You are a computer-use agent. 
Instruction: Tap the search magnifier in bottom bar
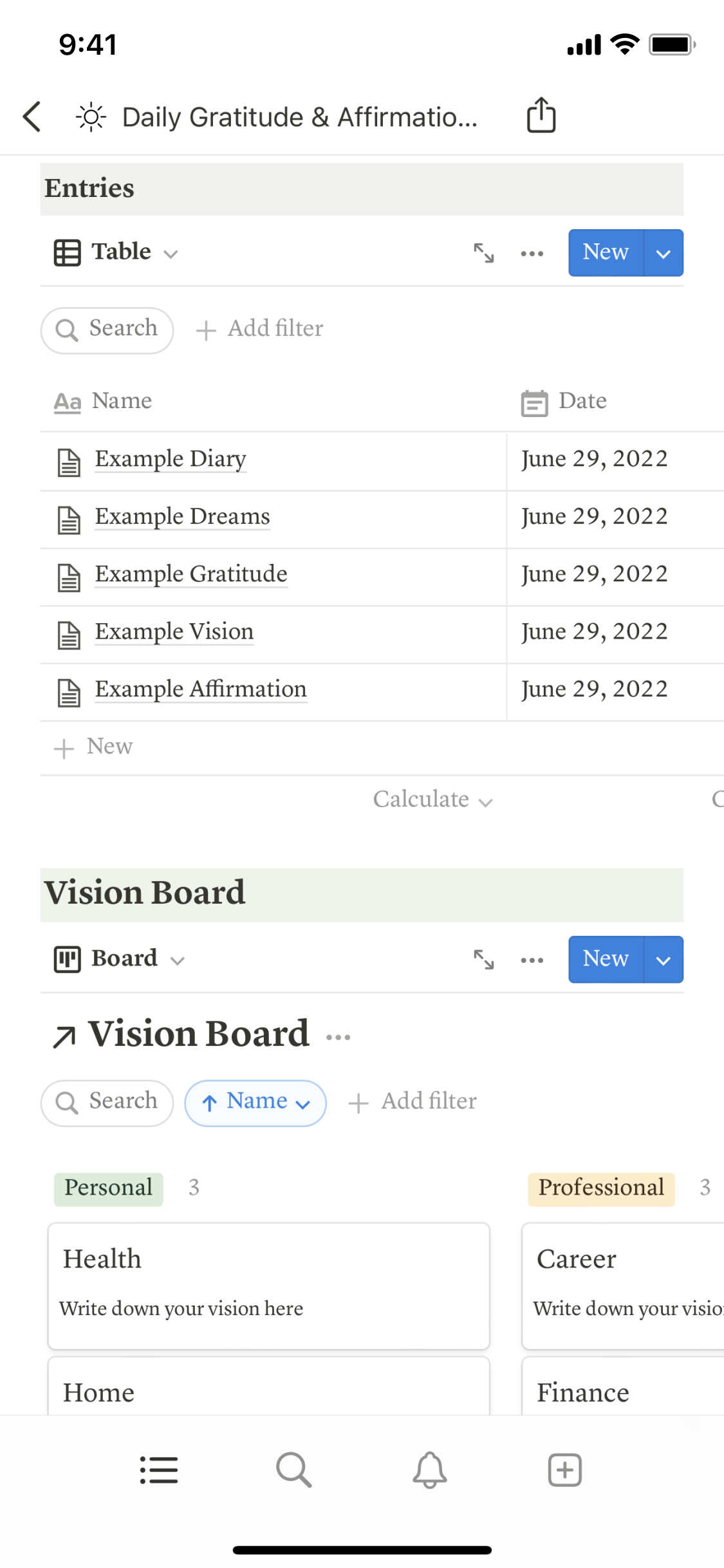point(293,1470)
